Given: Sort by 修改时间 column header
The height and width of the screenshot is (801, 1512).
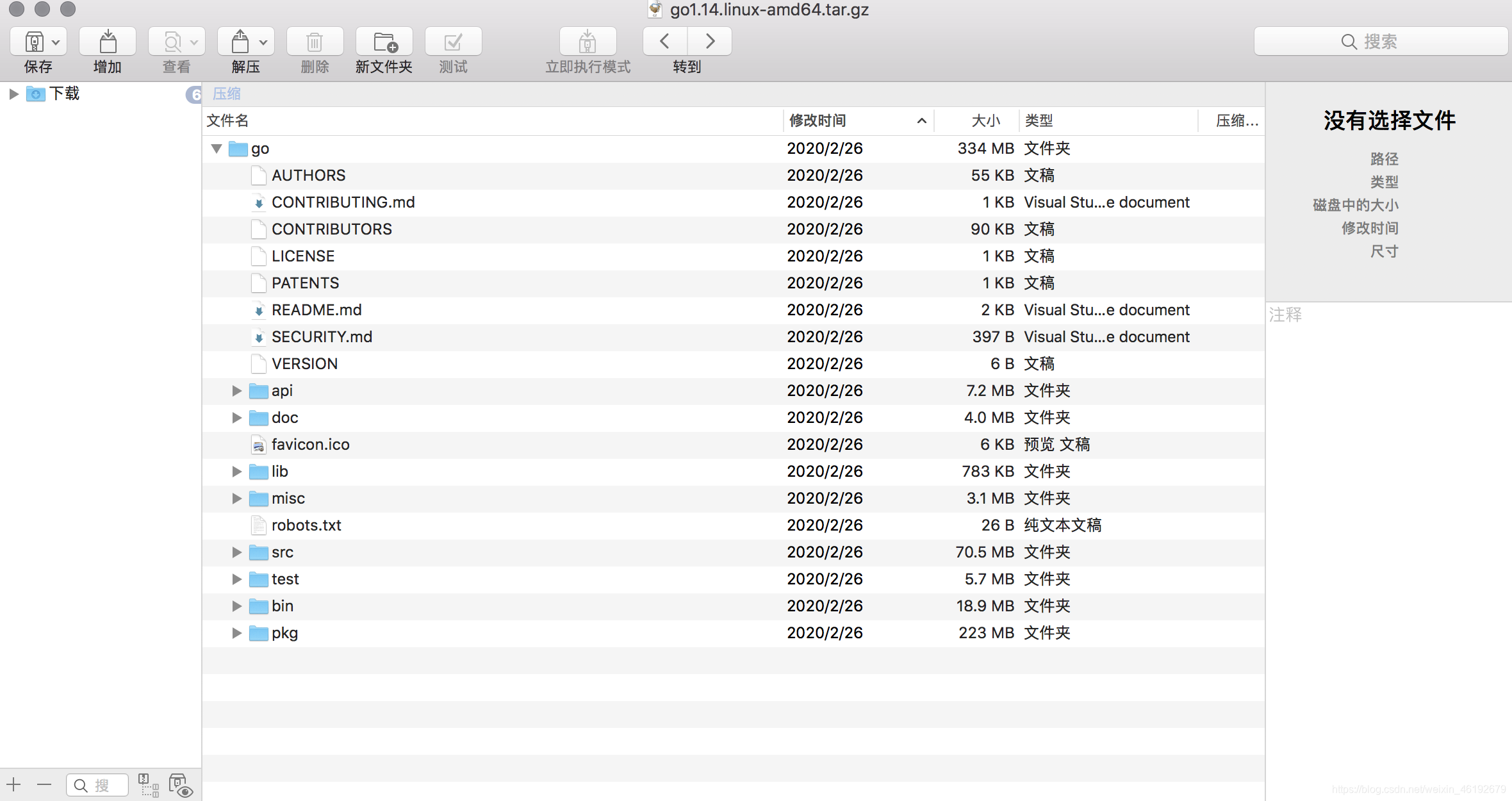Looking at the screenshot, I should pos(859,120).
